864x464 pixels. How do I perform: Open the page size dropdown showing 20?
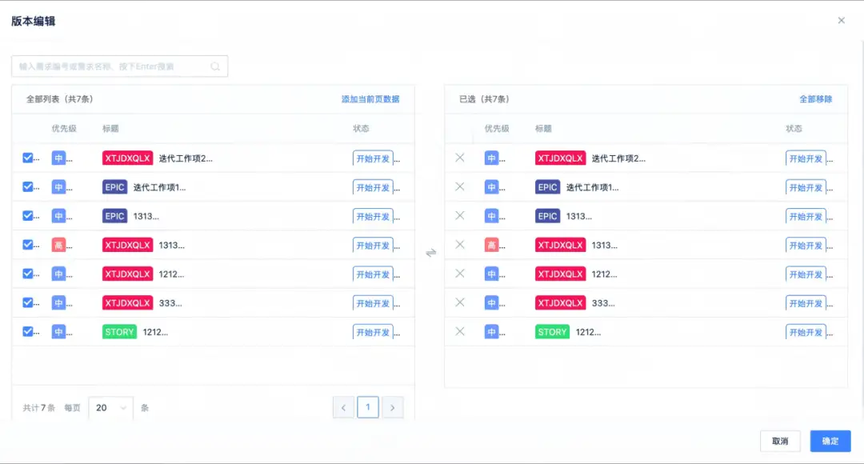111,408
